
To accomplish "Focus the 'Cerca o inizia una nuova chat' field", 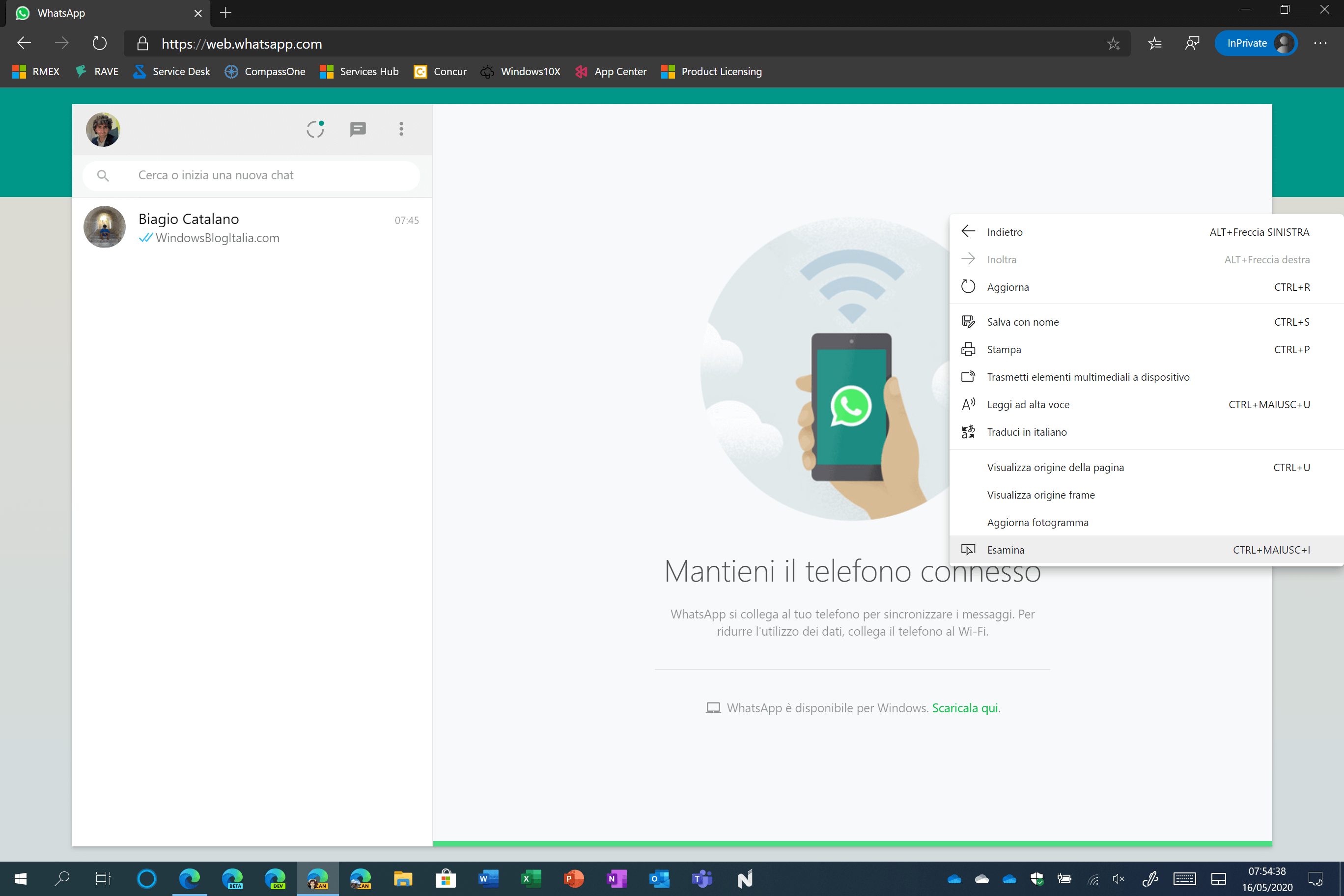I will (x=252, y=175).
